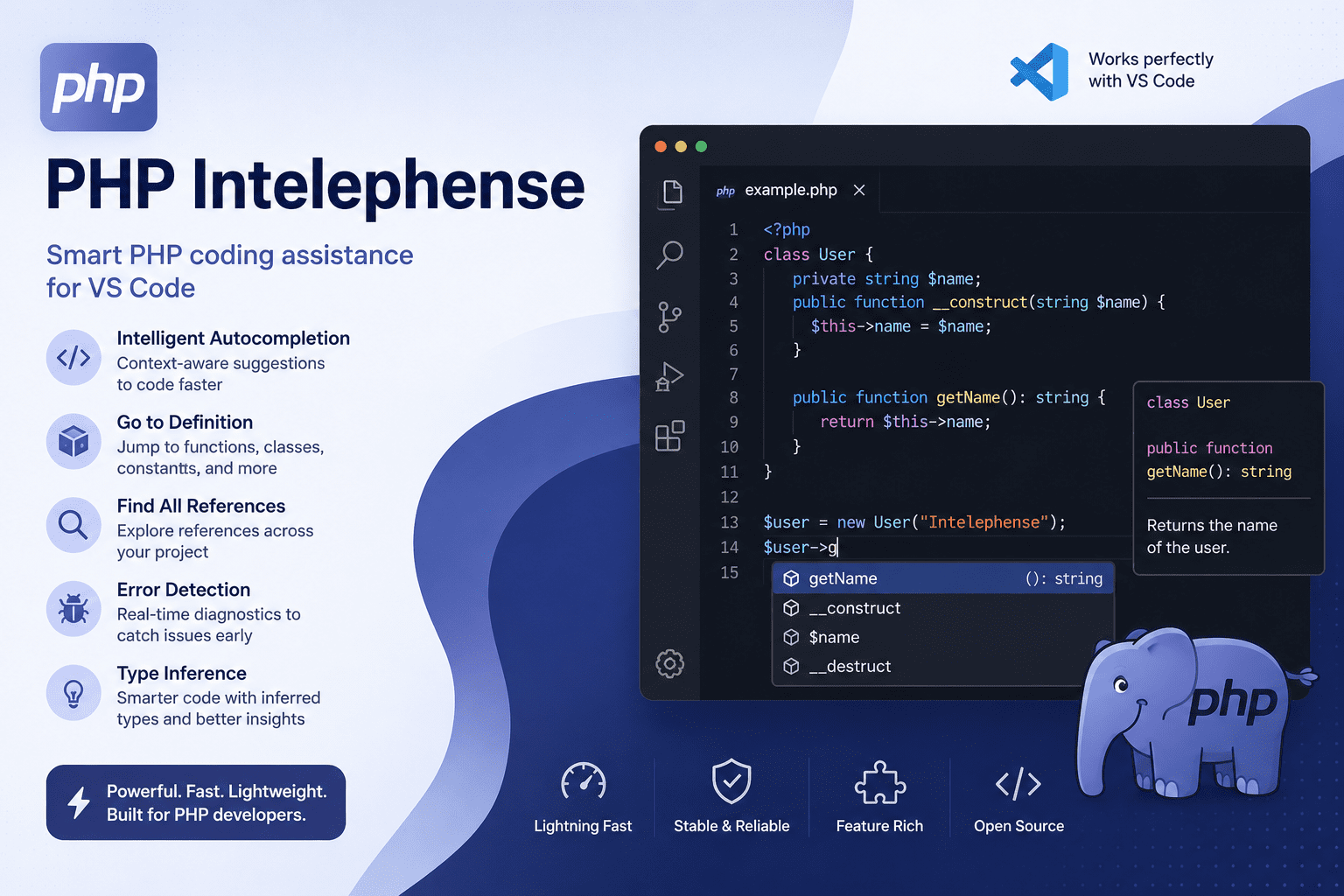
Task: Click the Stable & Reliable shield icon
Action: 731,780
